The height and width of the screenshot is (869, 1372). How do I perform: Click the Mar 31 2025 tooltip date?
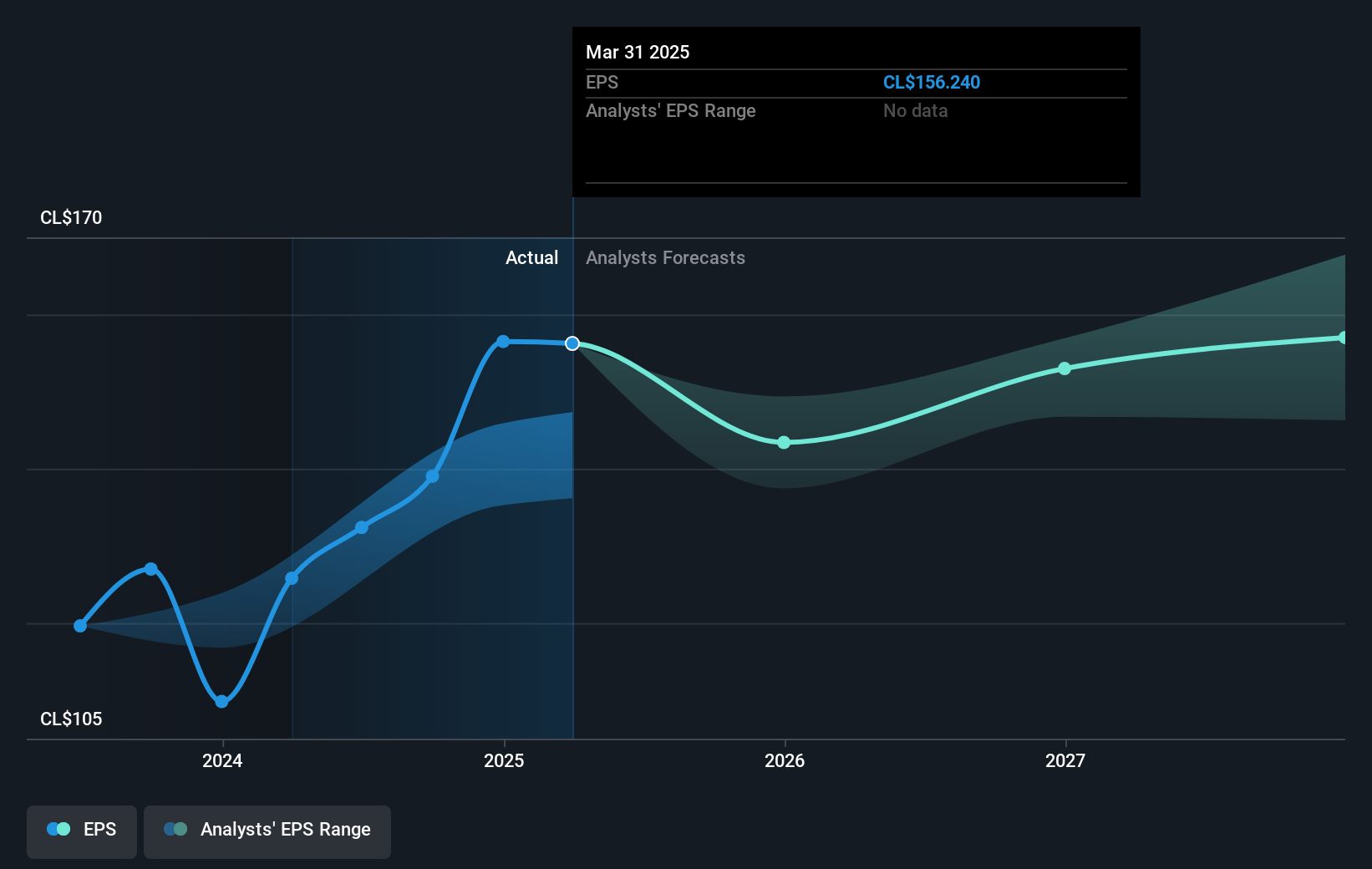[638, 52]
